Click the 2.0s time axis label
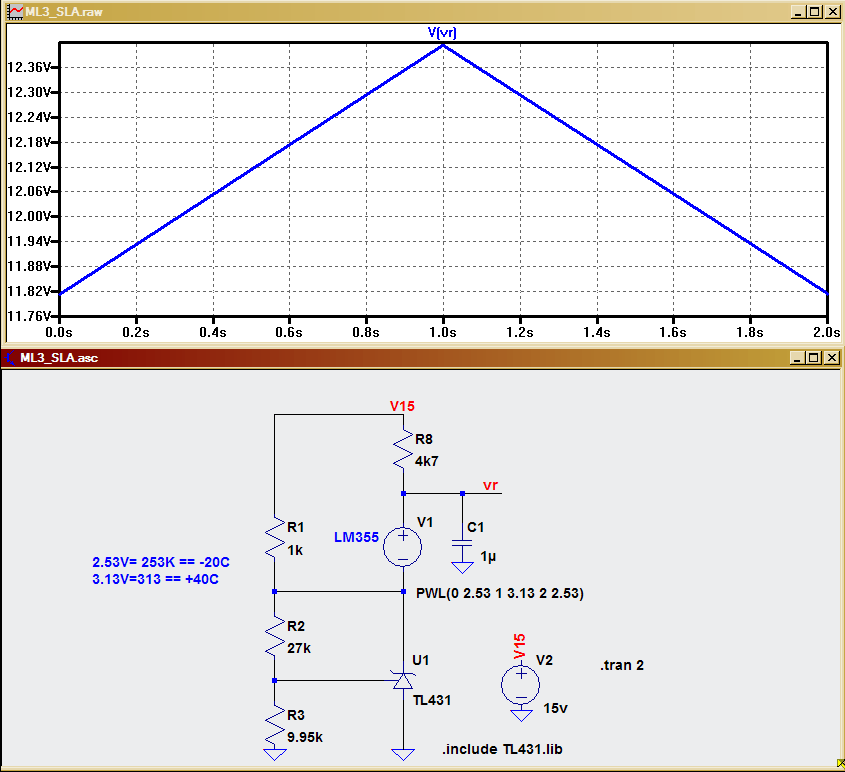Image resolution: width=845 pixels, height=772 pixels. [x=827, y=332]
